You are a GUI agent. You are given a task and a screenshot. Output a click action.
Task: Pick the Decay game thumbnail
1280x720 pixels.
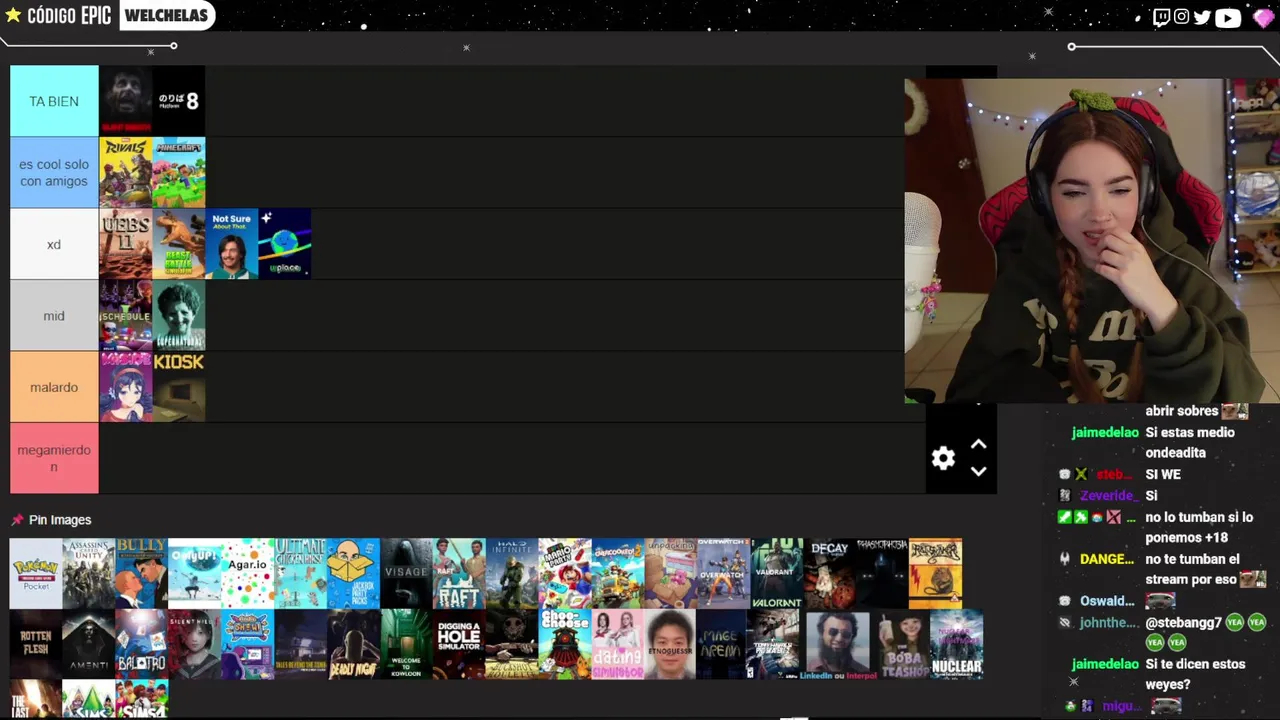click(830, 574)
